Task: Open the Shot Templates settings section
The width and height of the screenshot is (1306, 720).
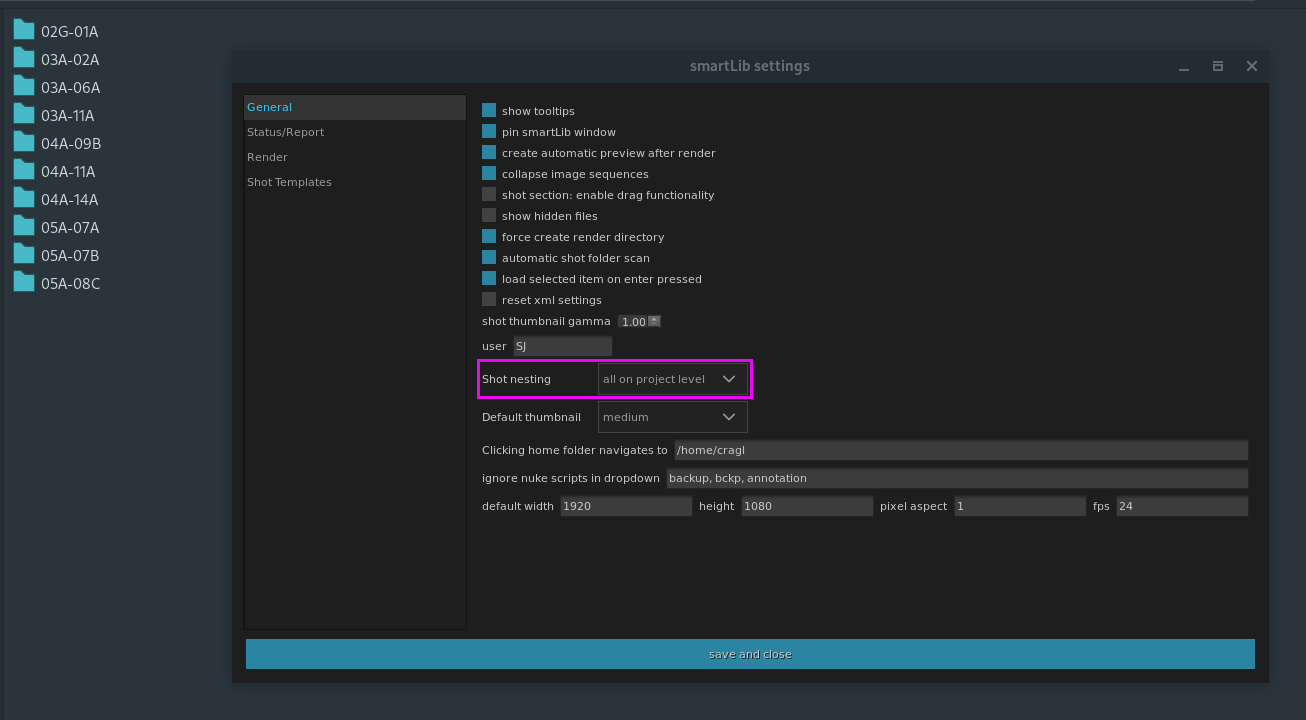Action: [x=289, y=182]
